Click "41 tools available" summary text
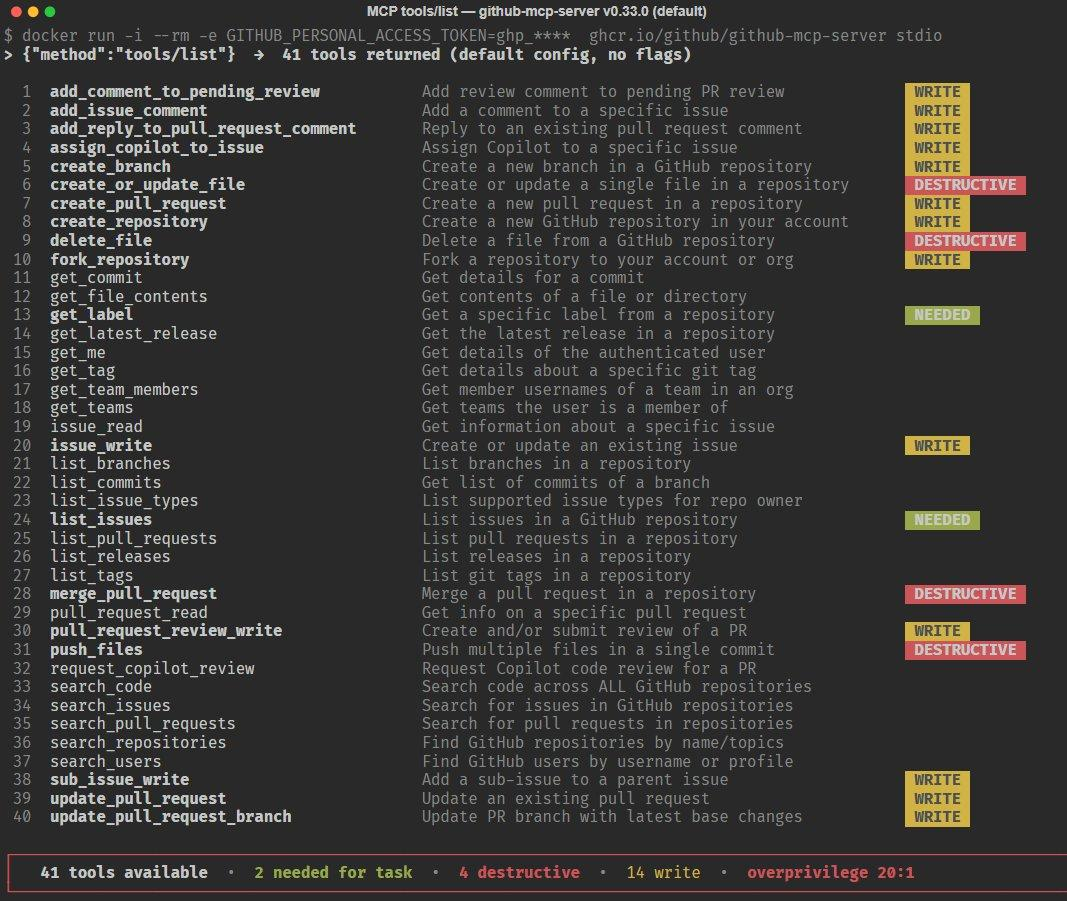 click(x=124, y=873)
